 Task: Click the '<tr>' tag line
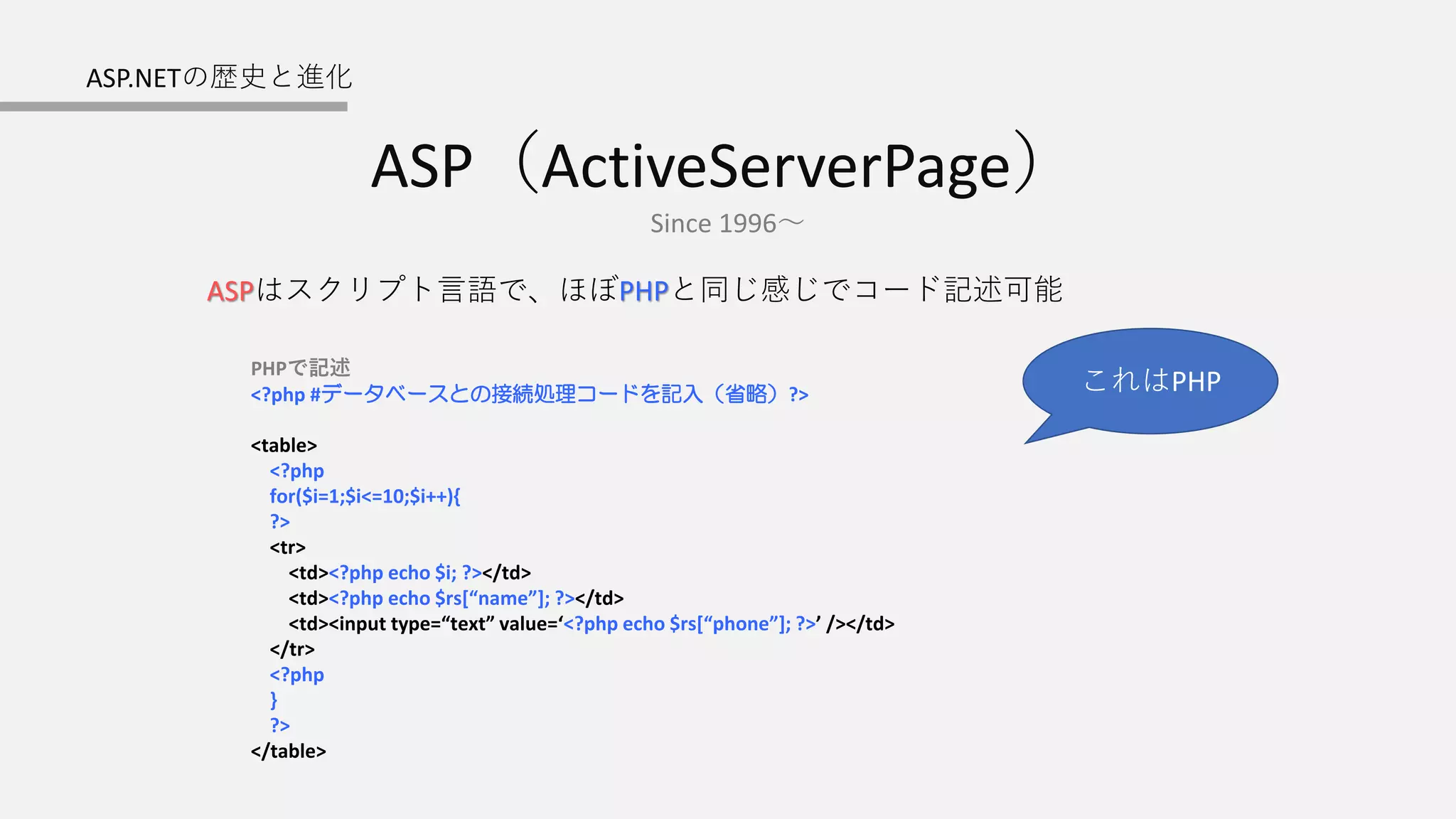pos(287,547)
